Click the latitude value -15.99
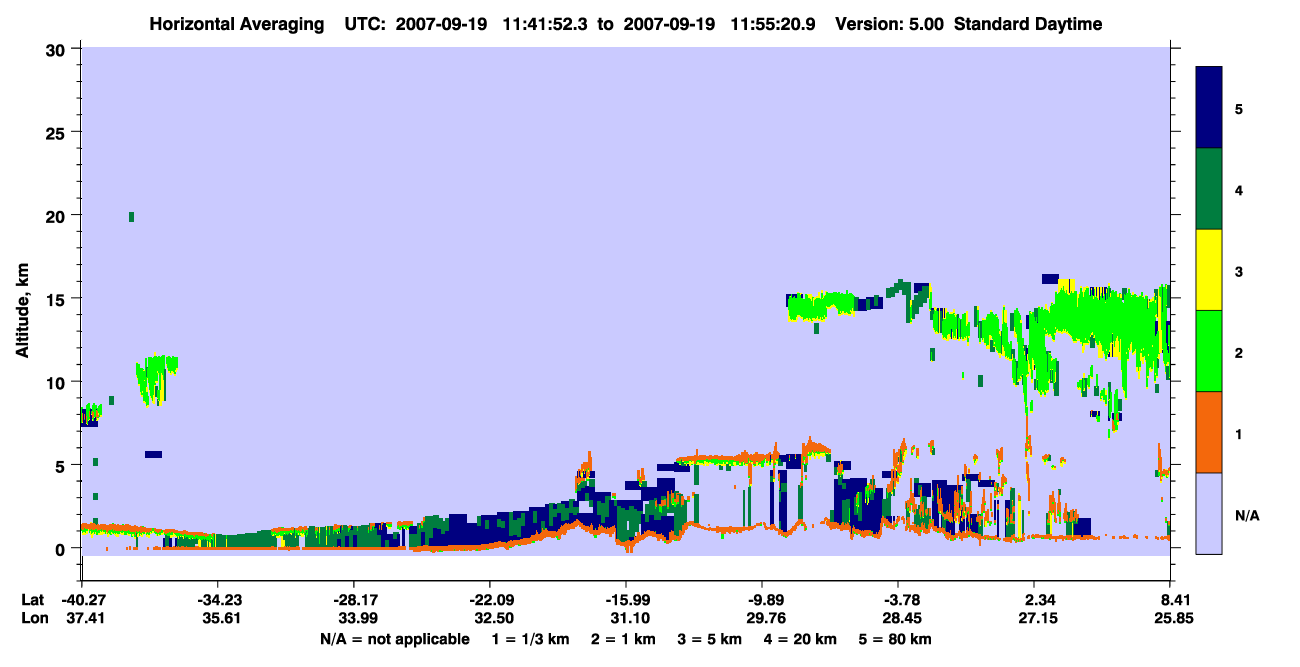 (x=626, y=600)
